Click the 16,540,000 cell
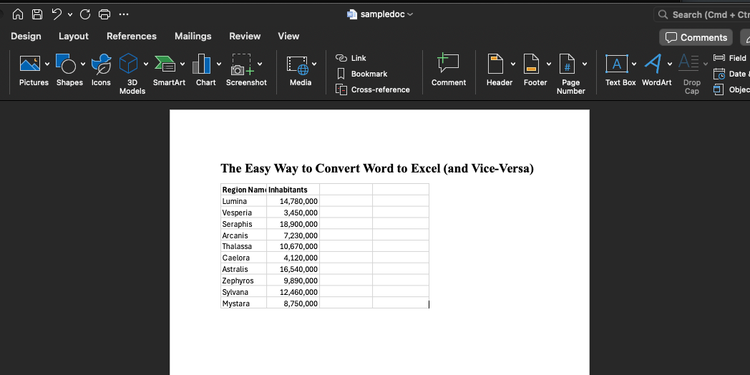 (293, 269)
